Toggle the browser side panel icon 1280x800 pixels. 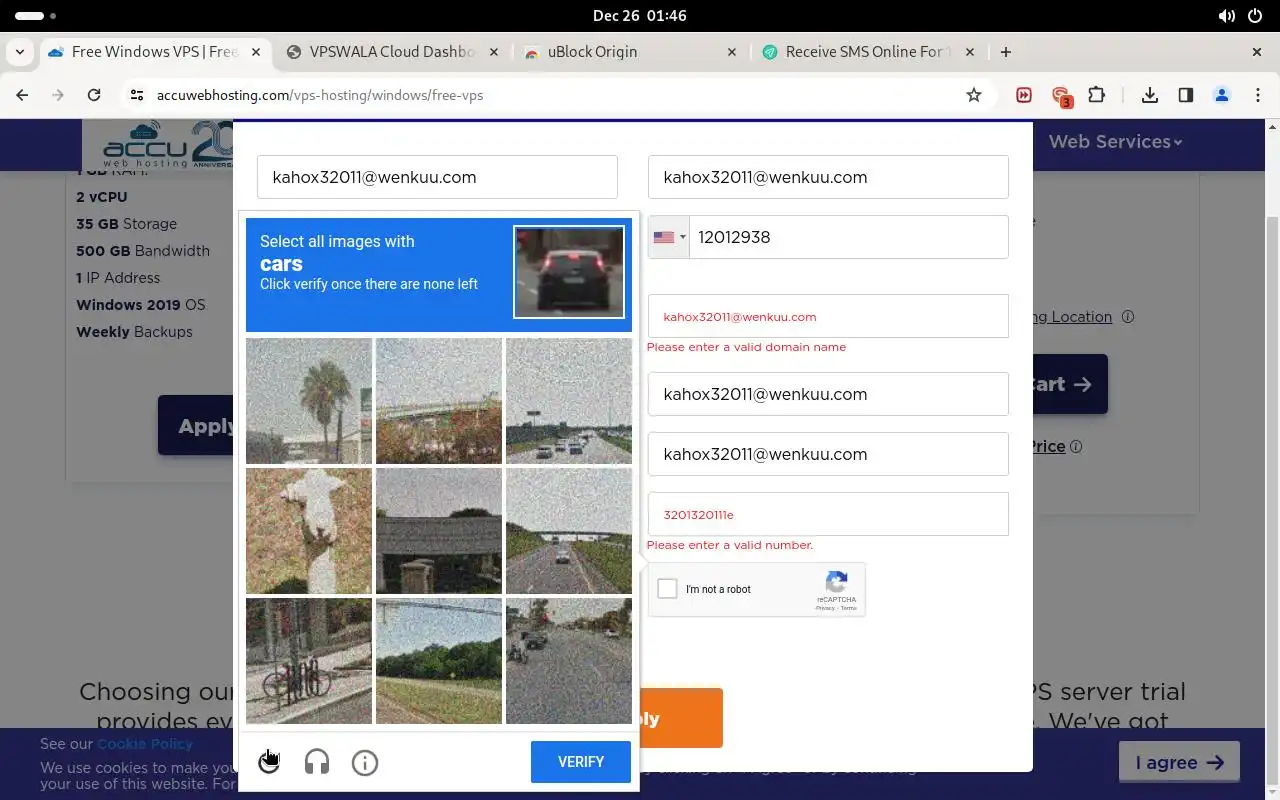(1186, 95)
